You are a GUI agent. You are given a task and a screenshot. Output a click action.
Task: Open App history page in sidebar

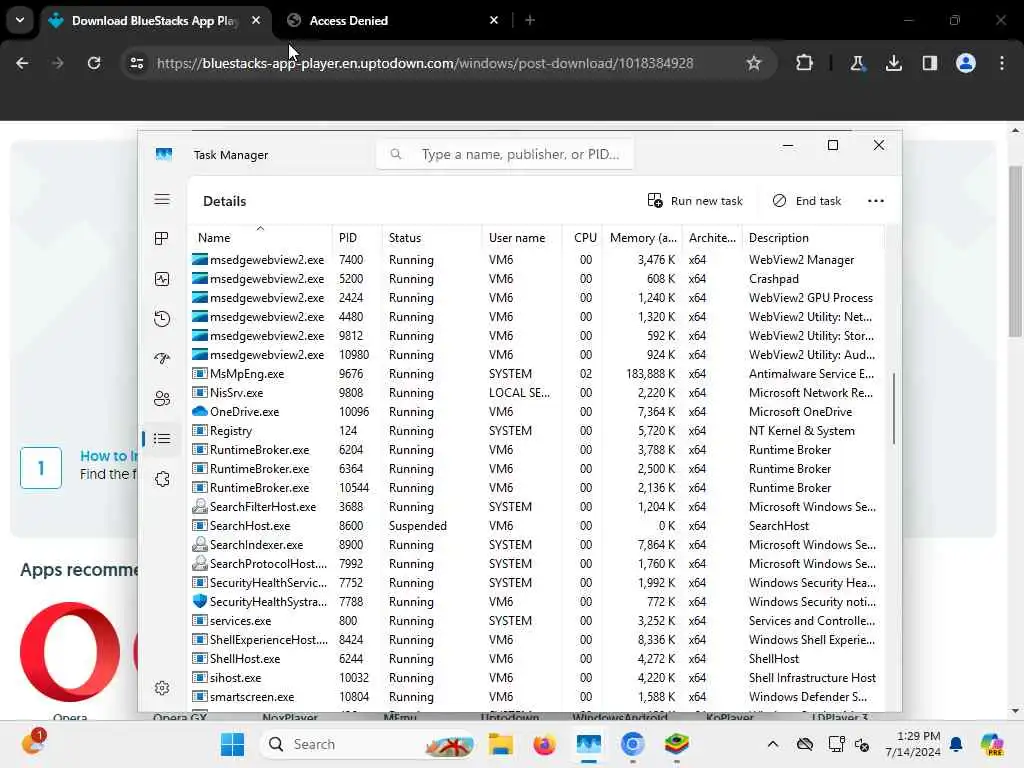pos(162,319)
